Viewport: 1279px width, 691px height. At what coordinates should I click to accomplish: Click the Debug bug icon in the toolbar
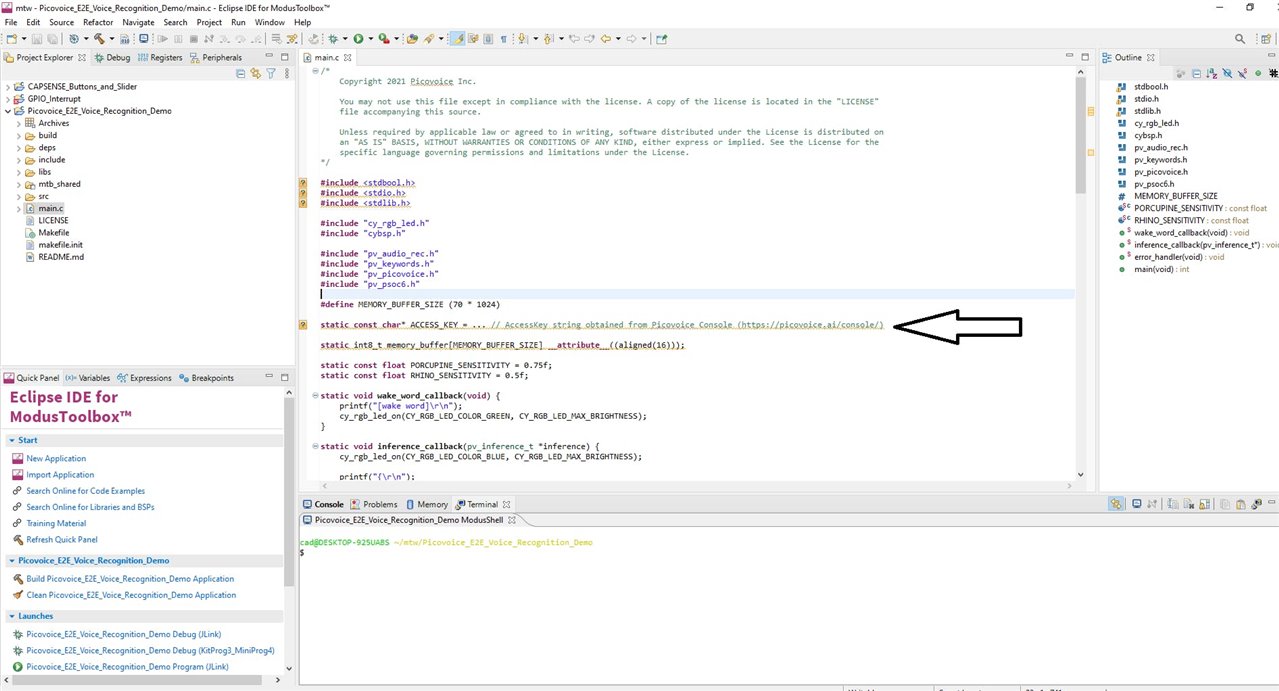point(332,39)
